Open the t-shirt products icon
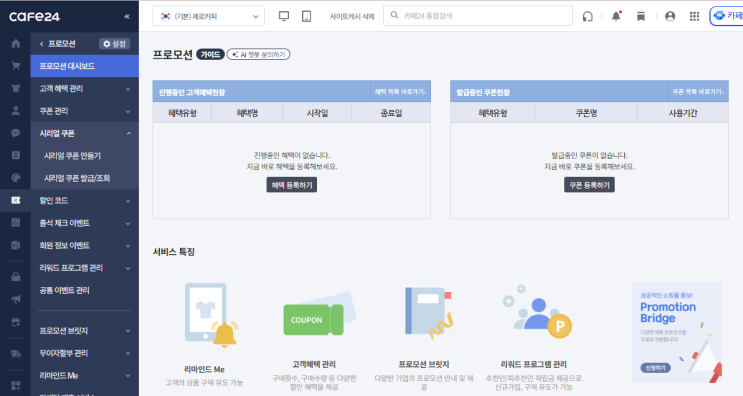 [x=16, y=88]
